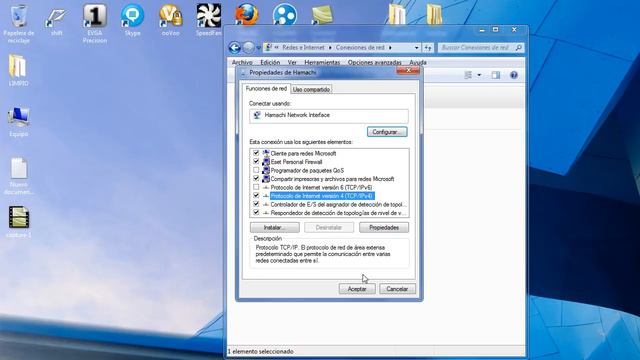Viewport: 640px width, 360px height.
Task: Open the Ayuda menu
Action: click(418, 62)
